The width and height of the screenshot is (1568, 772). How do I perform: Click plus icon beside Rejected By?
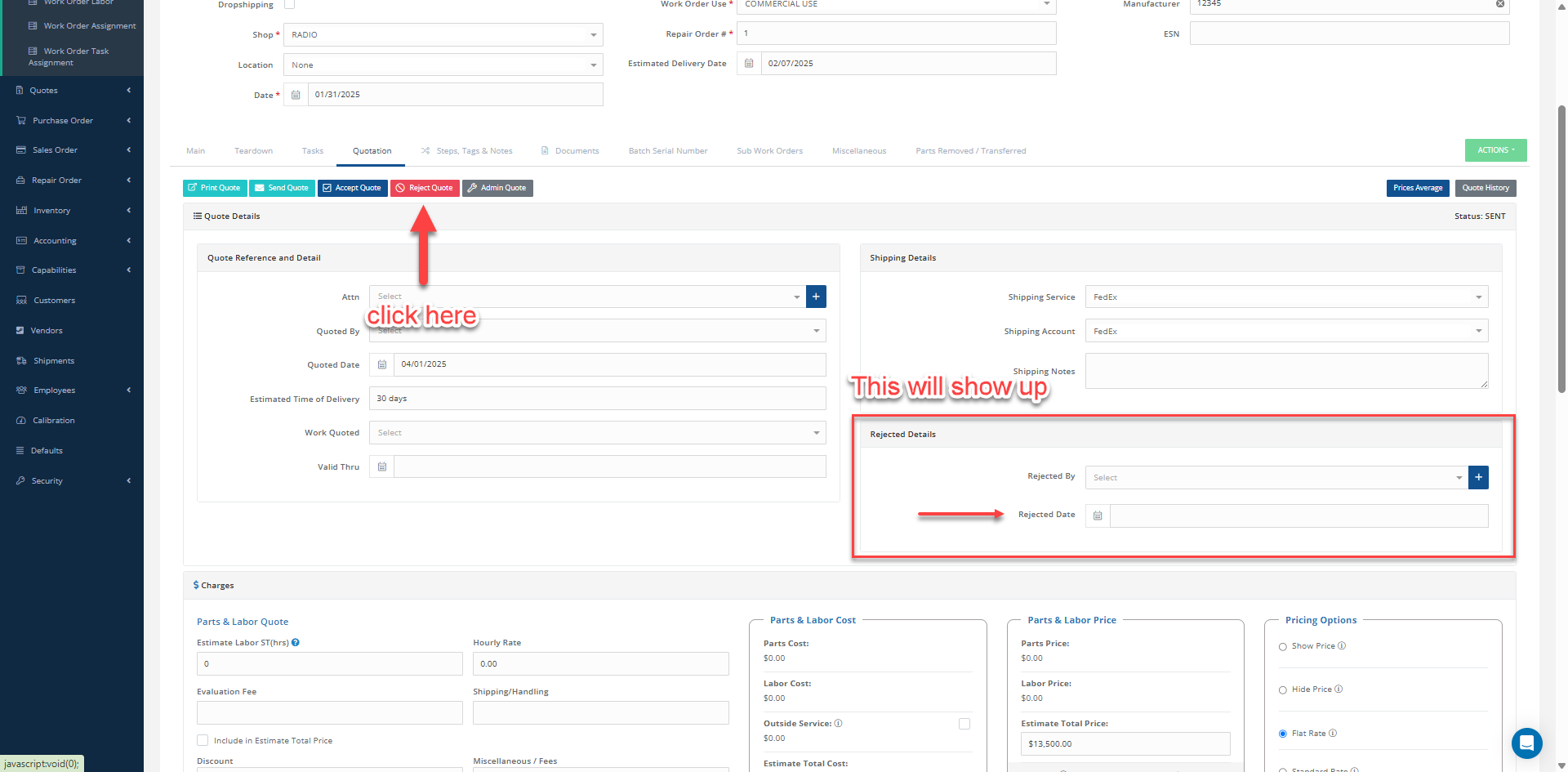point(1478,477)
